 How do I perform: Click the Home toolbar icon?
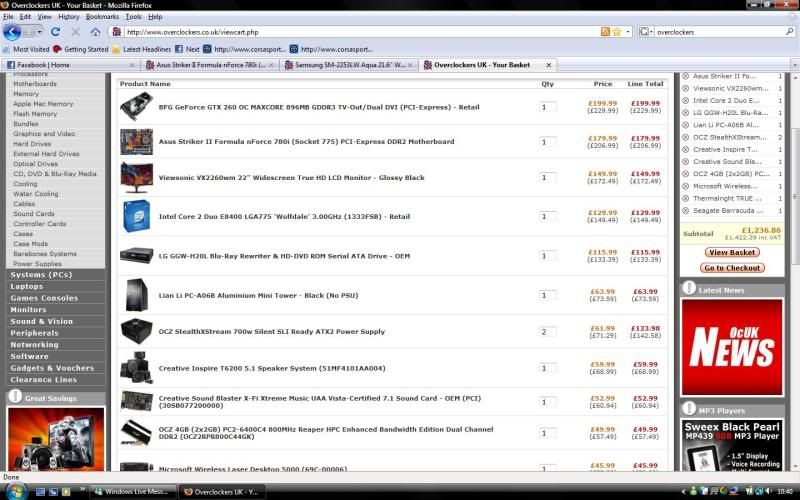95,32
